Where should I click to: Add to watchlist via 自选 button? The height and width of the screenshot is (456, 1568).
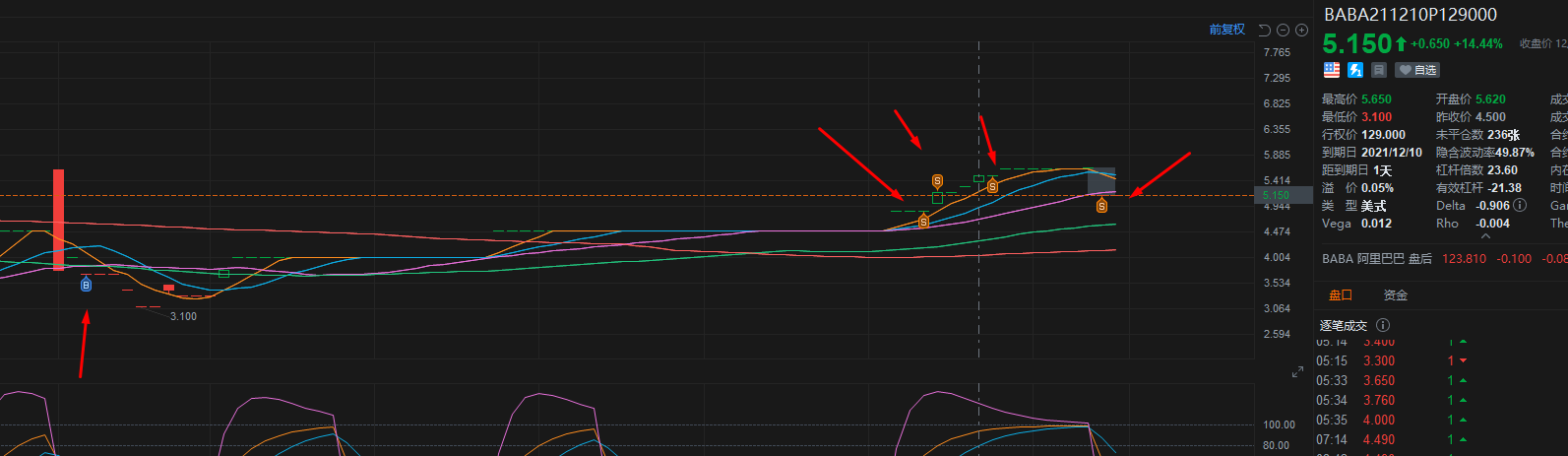[x=1417, y=70]
